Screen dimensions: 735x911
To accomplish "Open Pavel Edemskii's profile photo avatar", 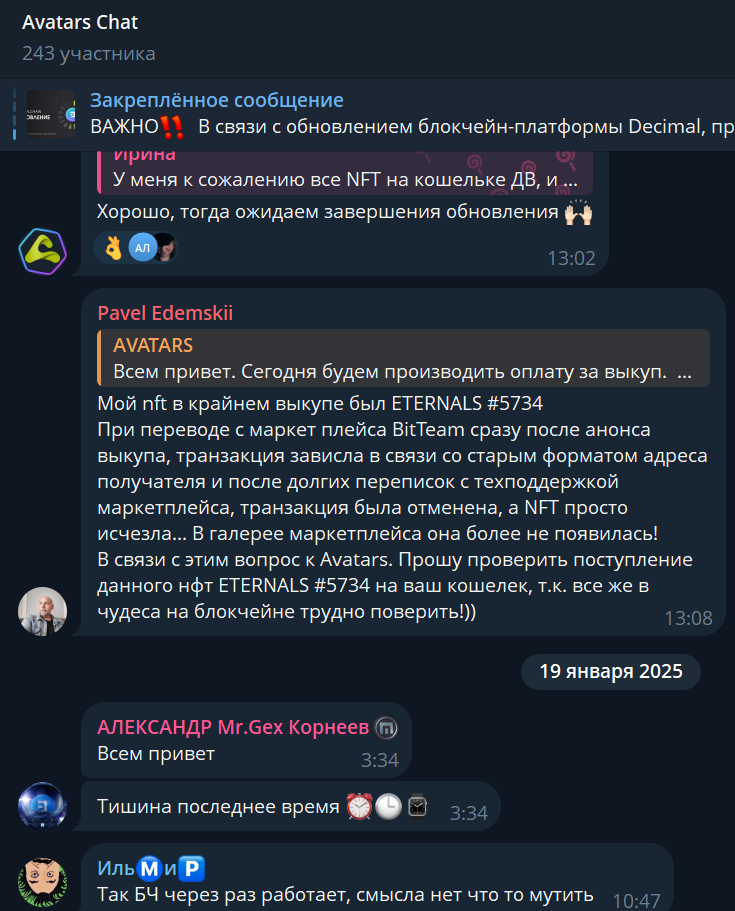I will 42,611.
